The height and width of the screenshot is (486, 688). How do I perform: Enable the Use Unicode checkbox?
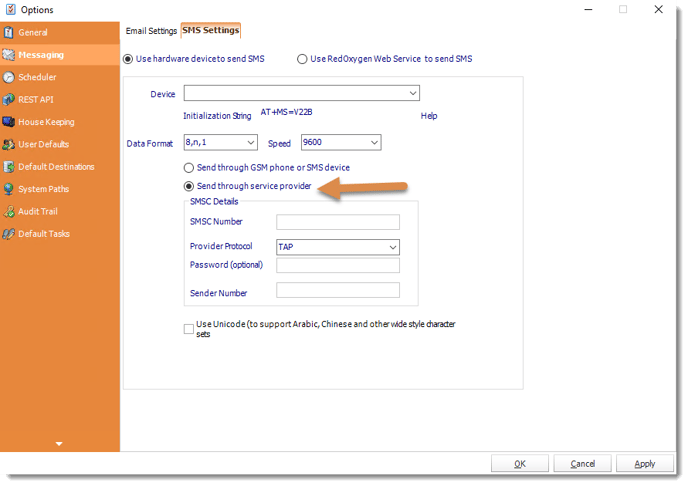click(x=189, y=329)
